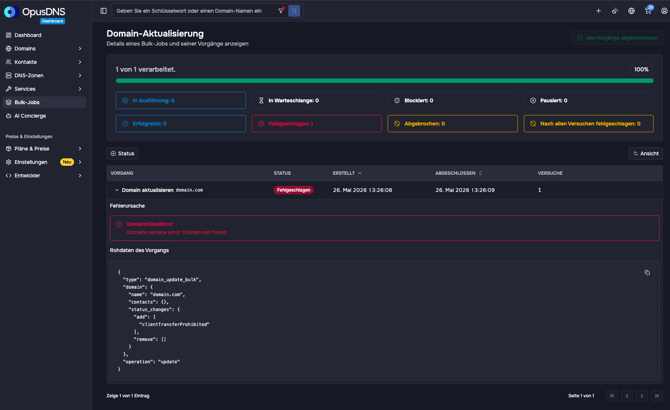Click the Domains service error message
The width and height of the screenshot is (670, 410).
176,232
